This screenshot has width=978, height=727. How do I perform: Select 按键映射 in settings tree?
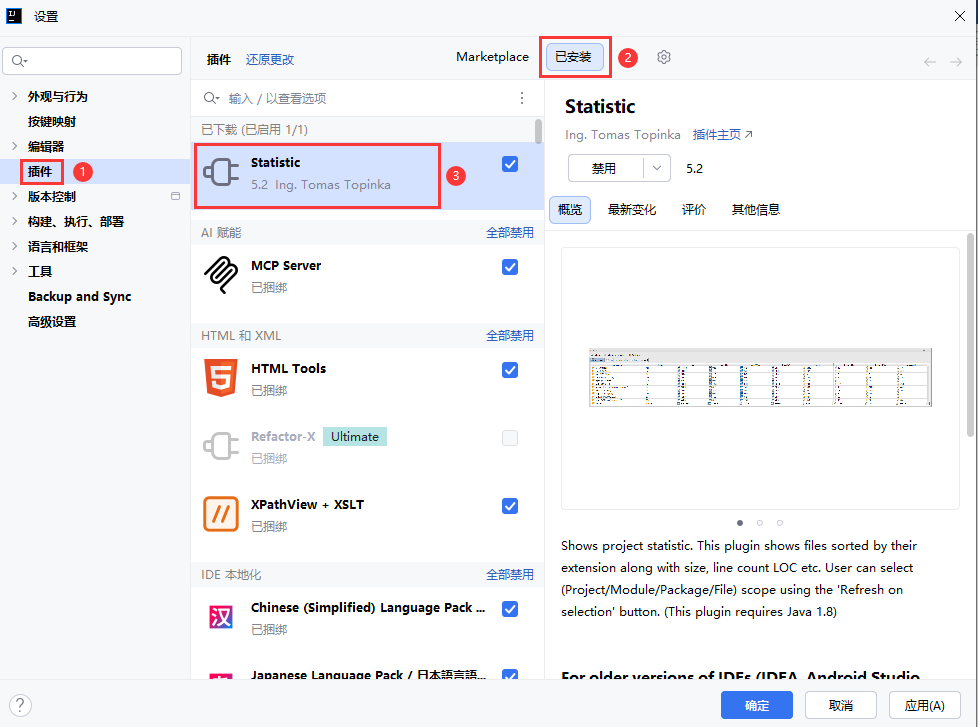coord(52,122)
